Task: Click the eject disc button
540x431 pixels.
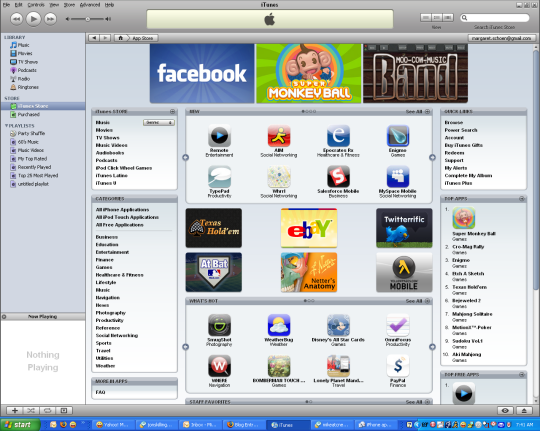Action: tap(524, 410)
